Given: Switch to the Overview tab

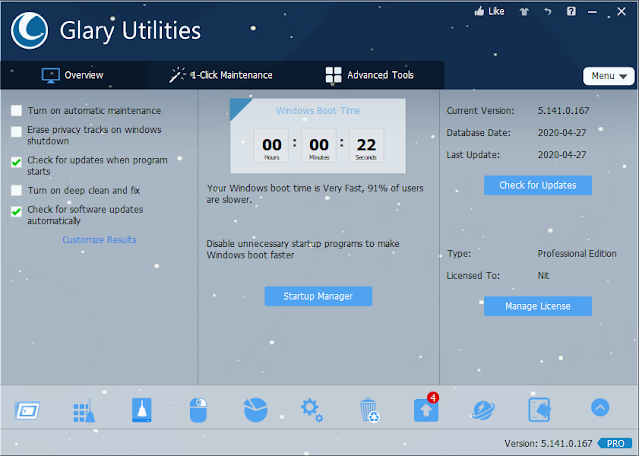Looking at the screenshot, I should coord(73,75).
